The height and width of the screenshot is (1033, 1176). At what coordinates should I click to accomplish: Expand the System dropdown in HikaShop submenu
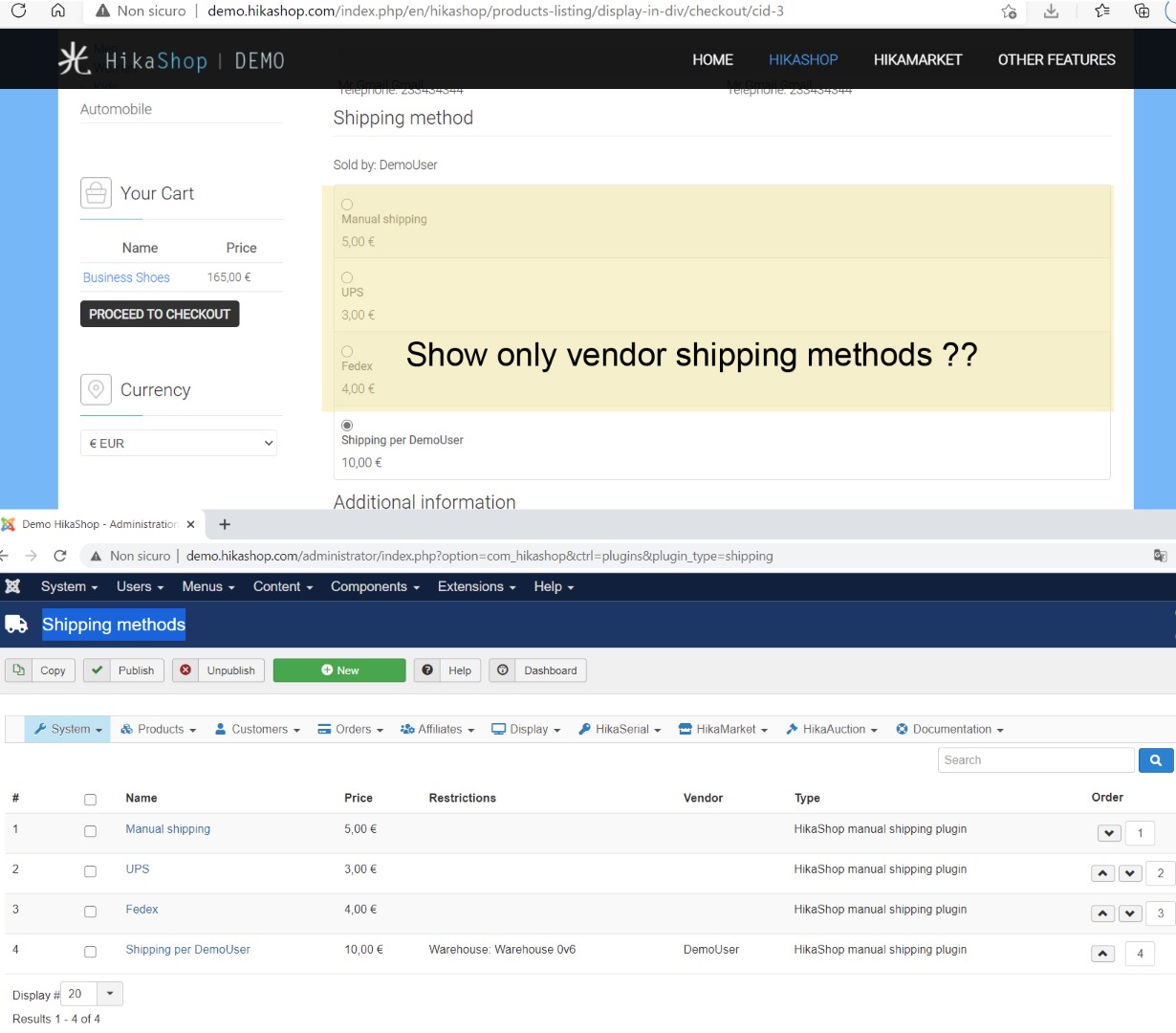click(x=68, y=729)
